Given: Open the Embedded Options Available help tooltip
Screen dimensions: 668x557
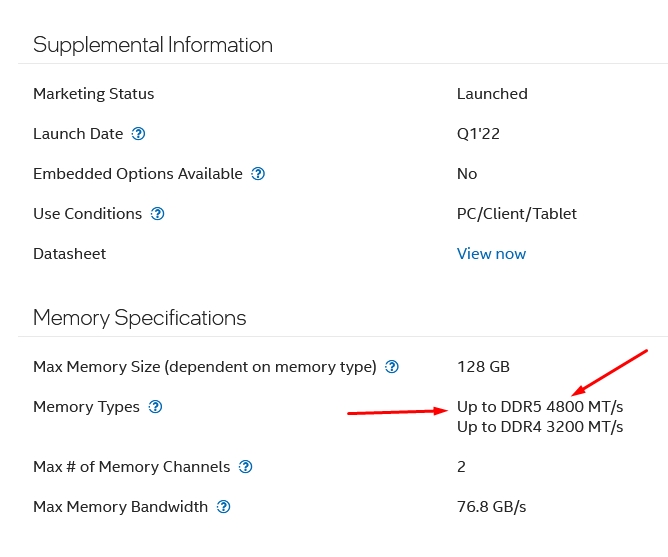Looking at the screenshot, I should (258, 174).
